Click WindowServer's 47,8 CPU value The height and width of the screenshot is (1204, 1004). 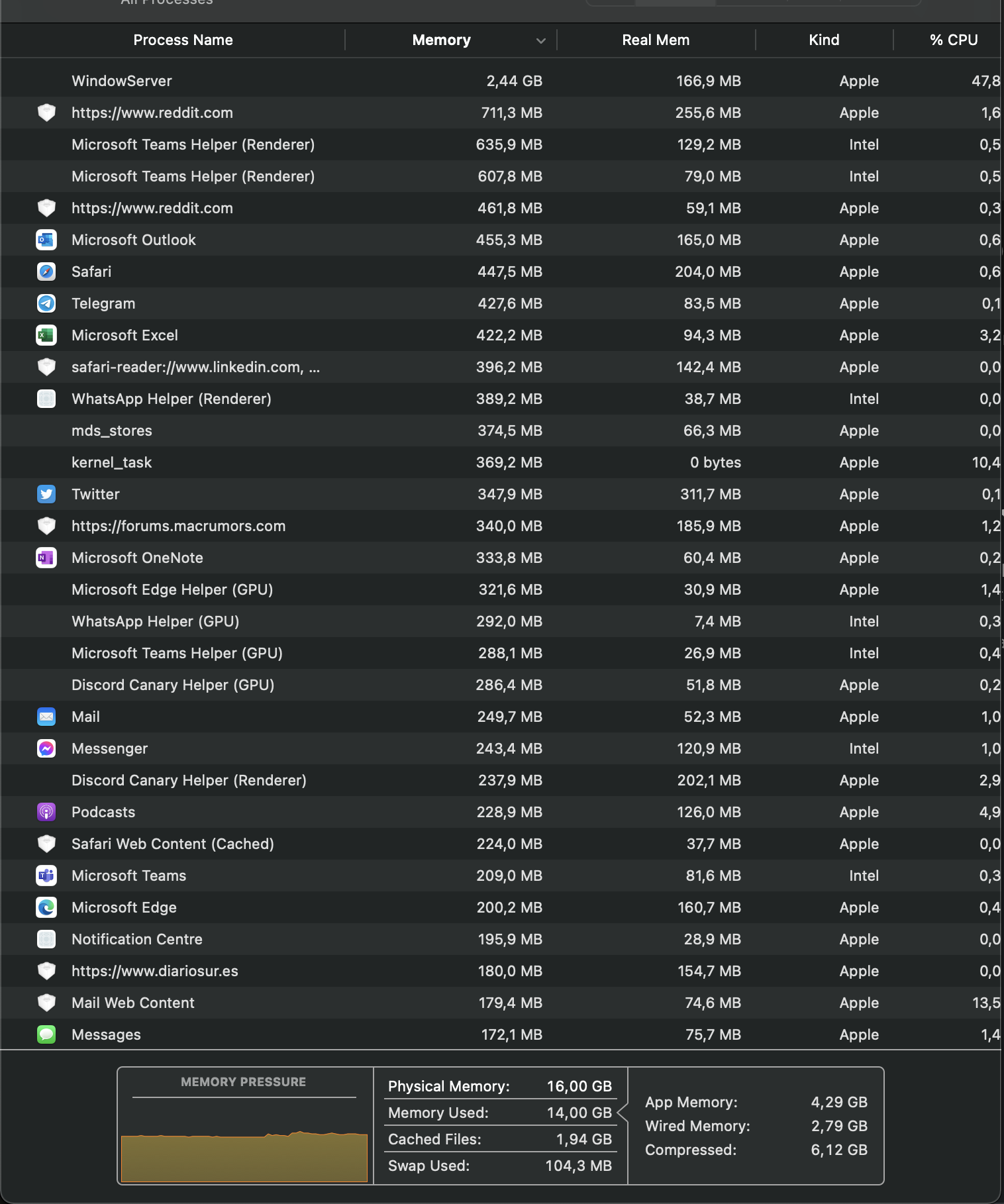point(986,81)
